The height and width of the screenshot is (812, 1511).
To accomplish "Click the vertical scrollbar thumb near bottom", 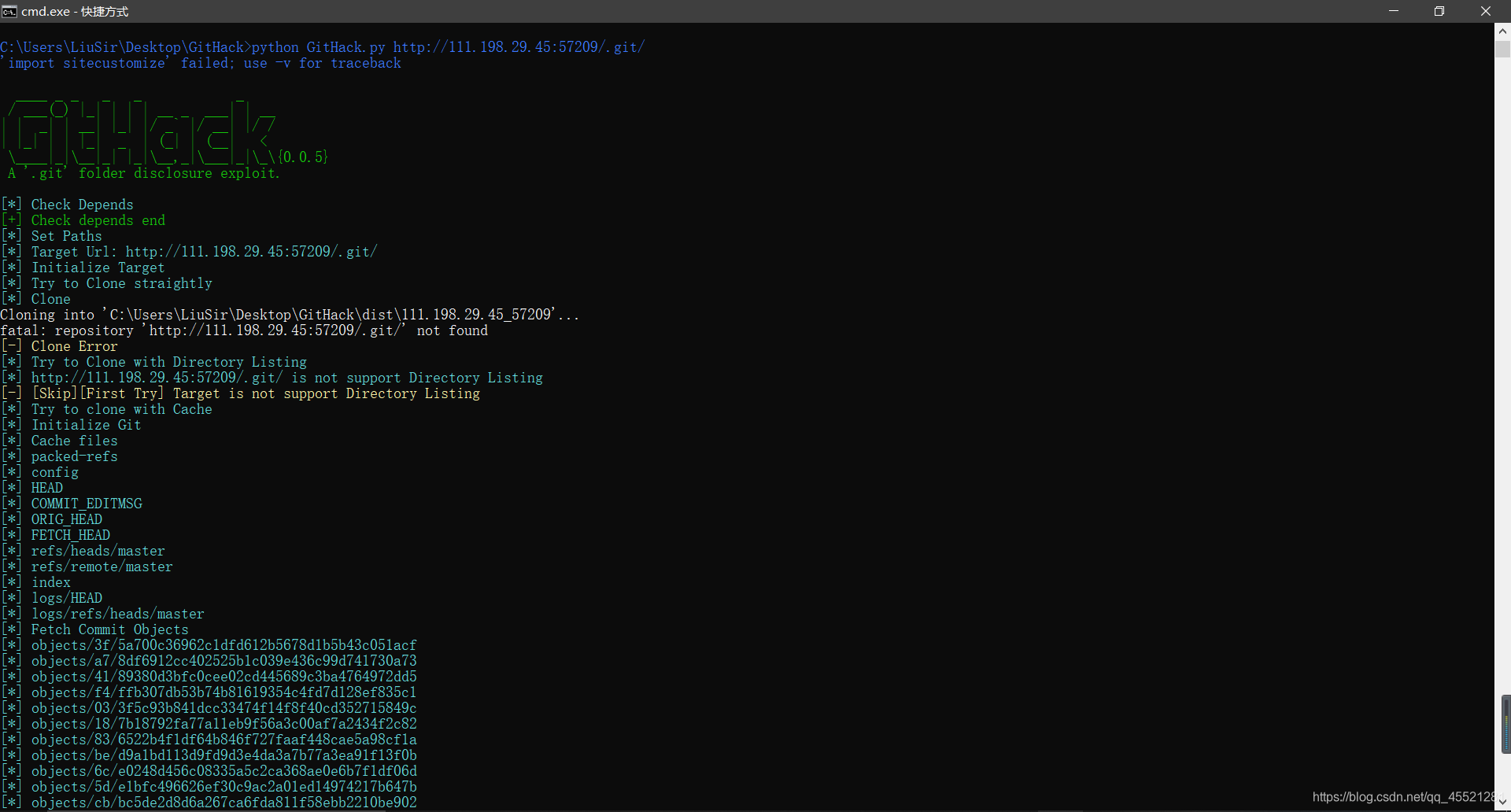I will [x=1505, y=724].
